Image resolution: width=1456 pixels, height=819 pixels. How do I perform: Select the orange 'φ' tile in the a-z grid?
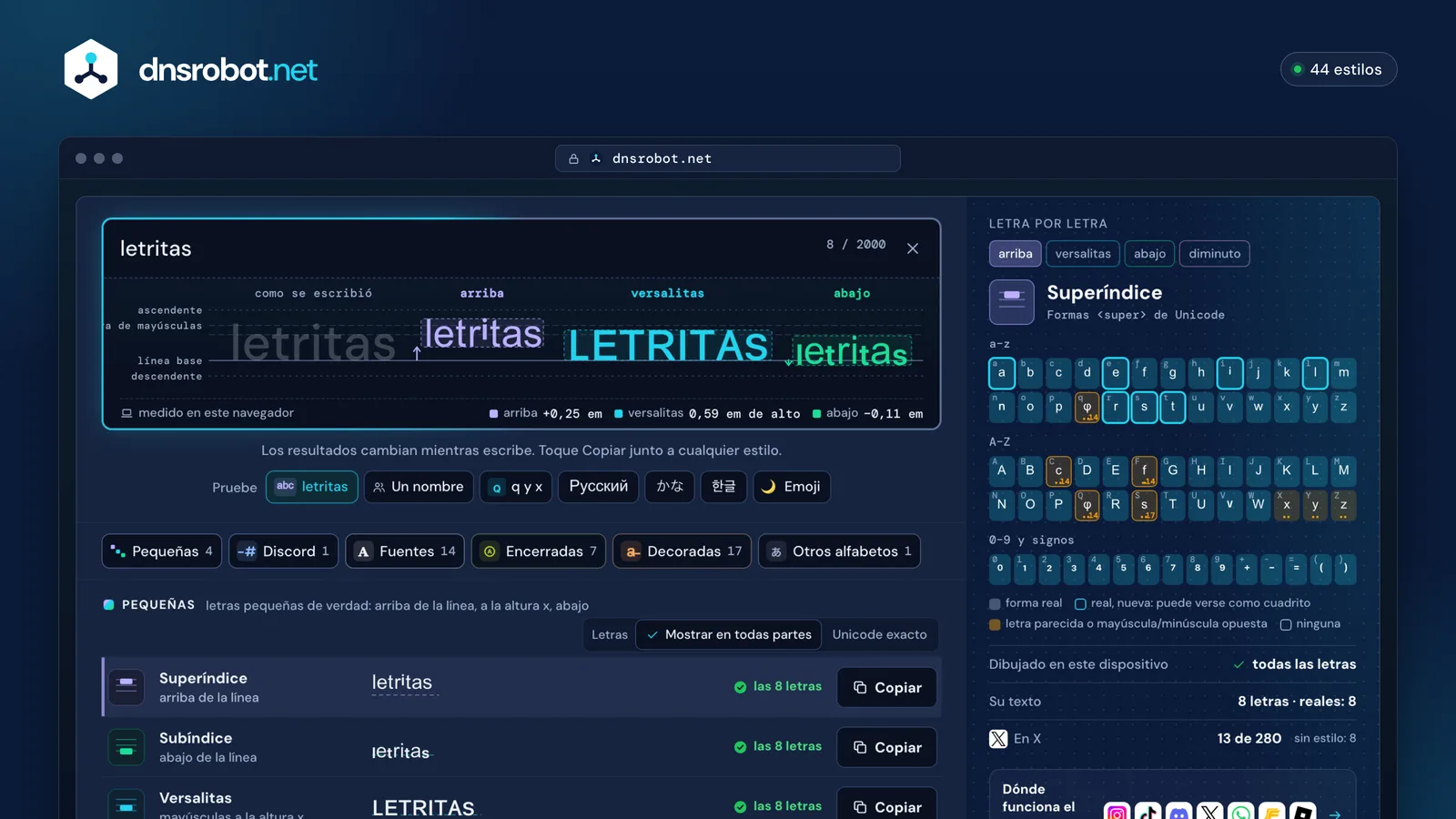coord(1087,407)
